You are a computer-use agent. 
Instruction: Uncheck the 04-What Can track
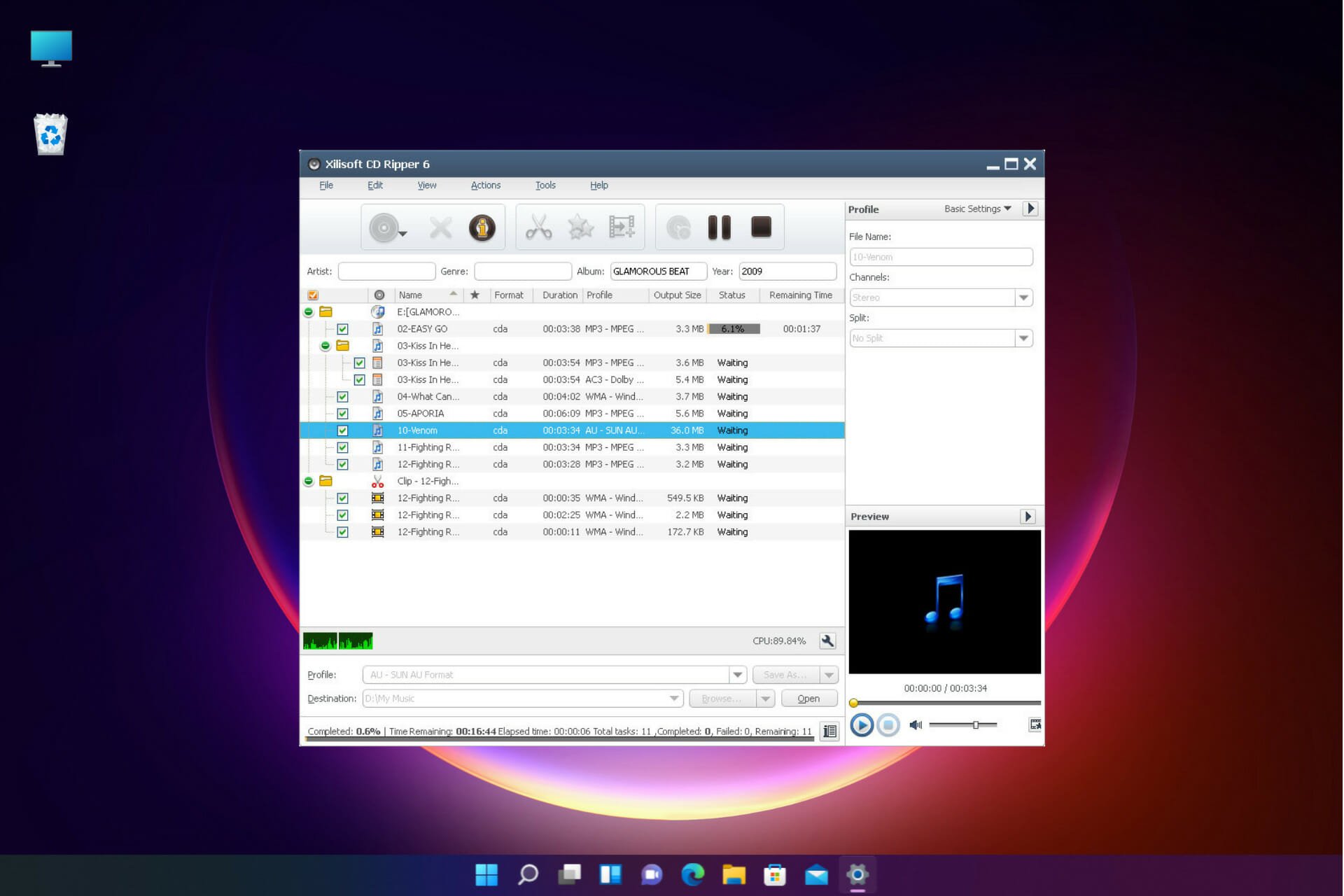342,396
